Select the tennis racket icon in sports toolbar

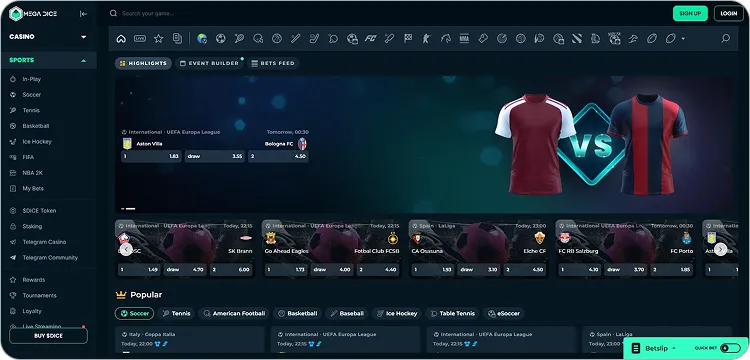(x=239, y=39)
